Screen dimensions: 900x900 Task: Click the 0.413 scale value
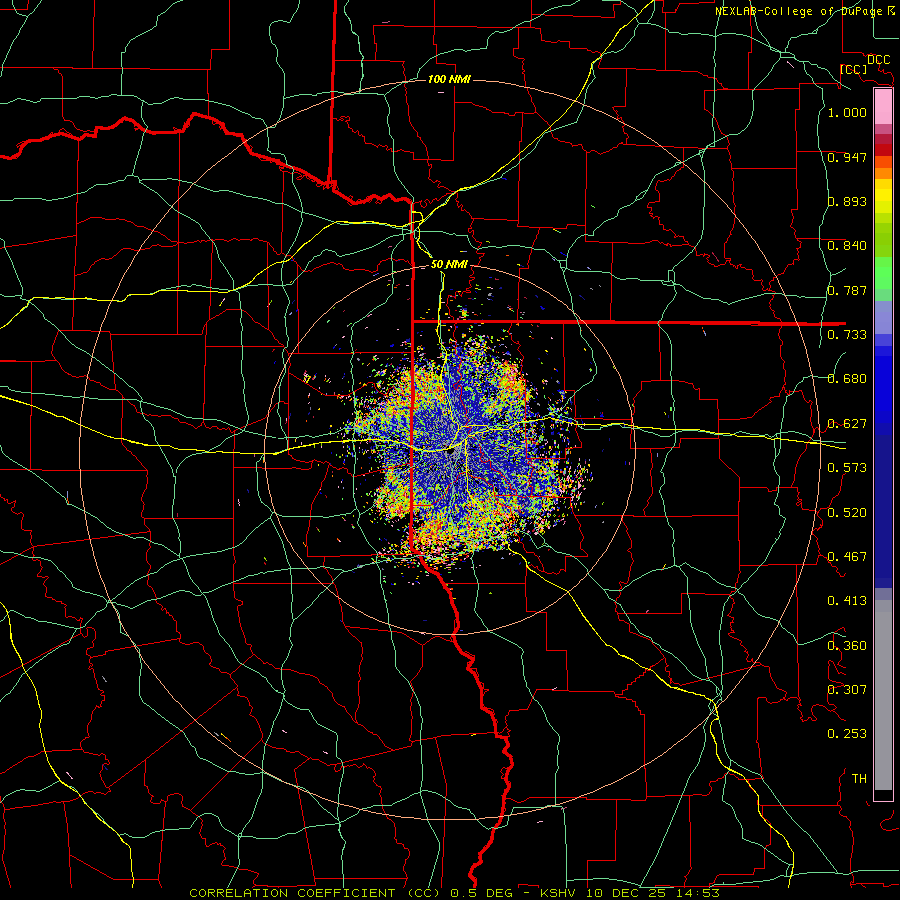point(847,601)
